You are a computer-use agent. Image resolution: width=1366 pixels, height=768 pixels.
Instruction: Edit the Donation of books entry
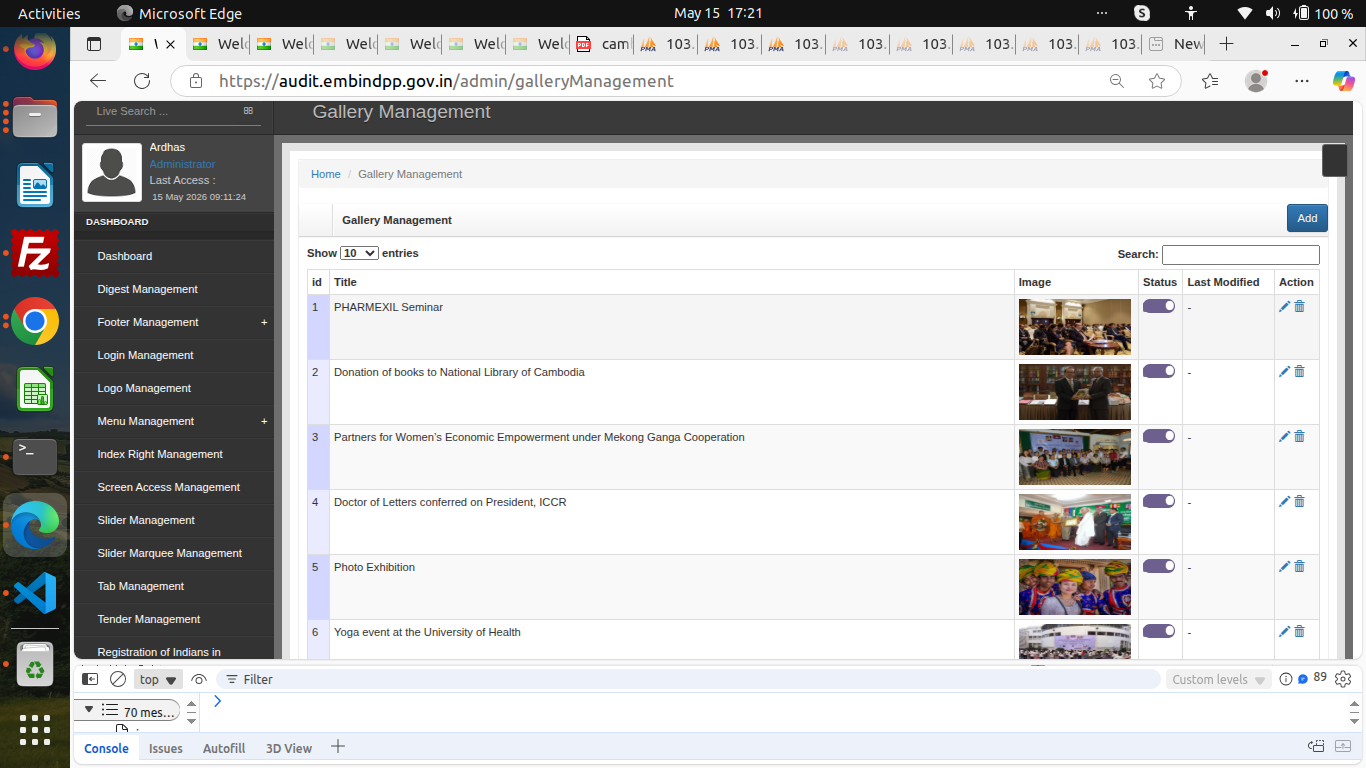(1284, 372)
